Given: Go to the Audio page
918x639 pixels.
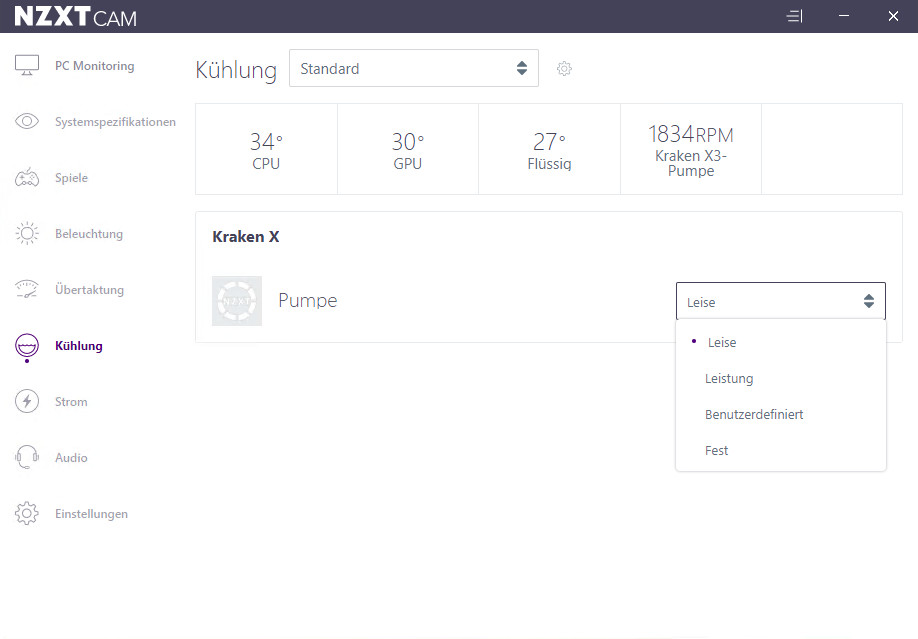Looking at the screenshot, I should 71,457.
